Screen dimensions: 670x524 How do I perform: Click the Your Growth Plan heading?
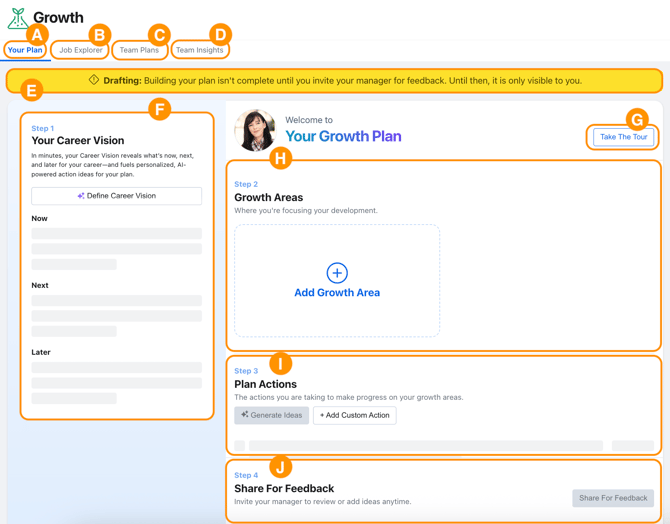[x=343, y=137]
